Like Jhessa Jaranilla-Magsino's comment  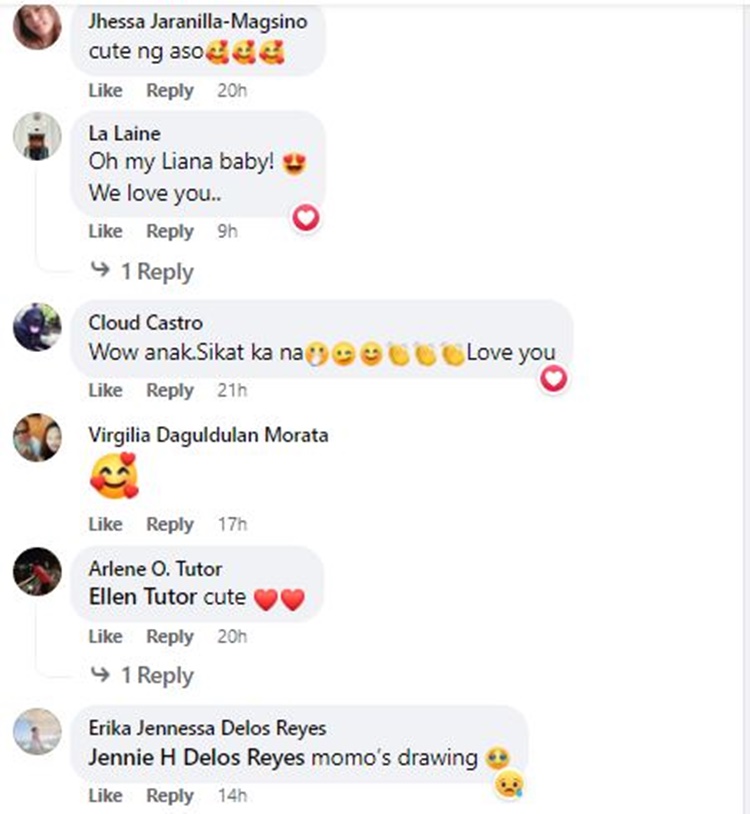coord(105,91)
